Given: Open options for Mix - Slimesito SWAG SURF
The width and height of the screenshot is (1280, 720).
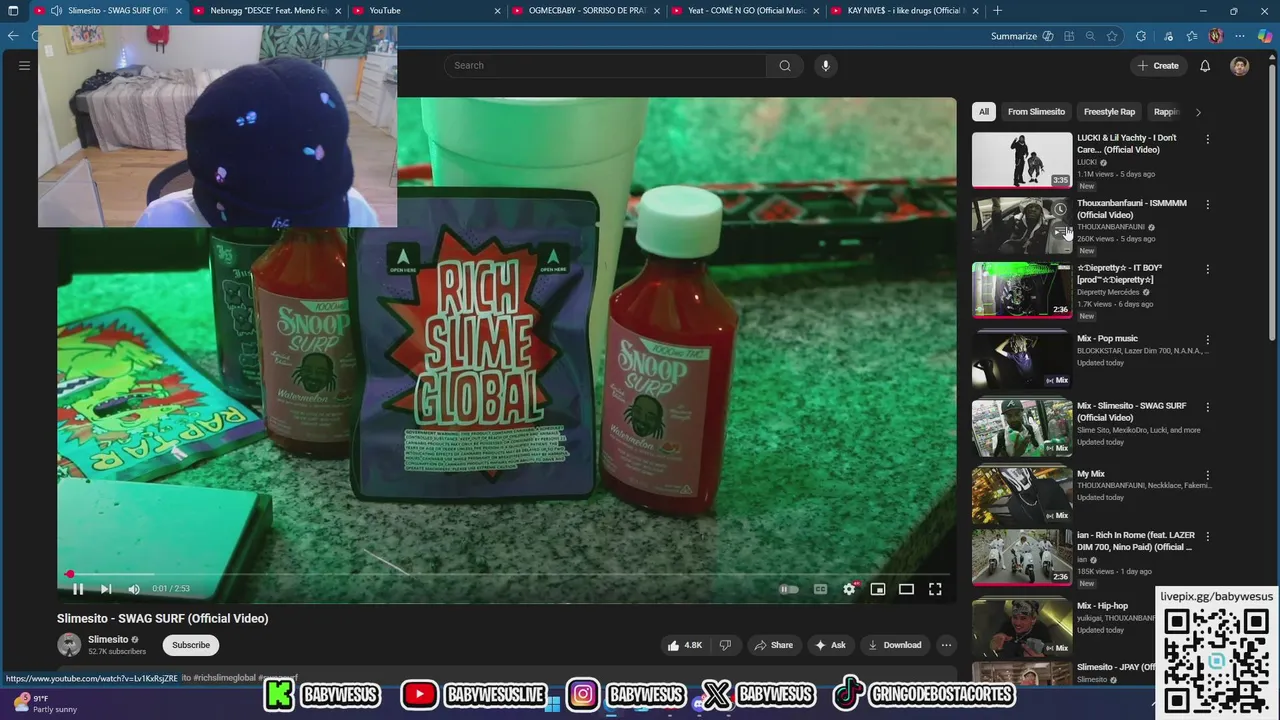Looking at the screenshot, I should point(1207,408).
